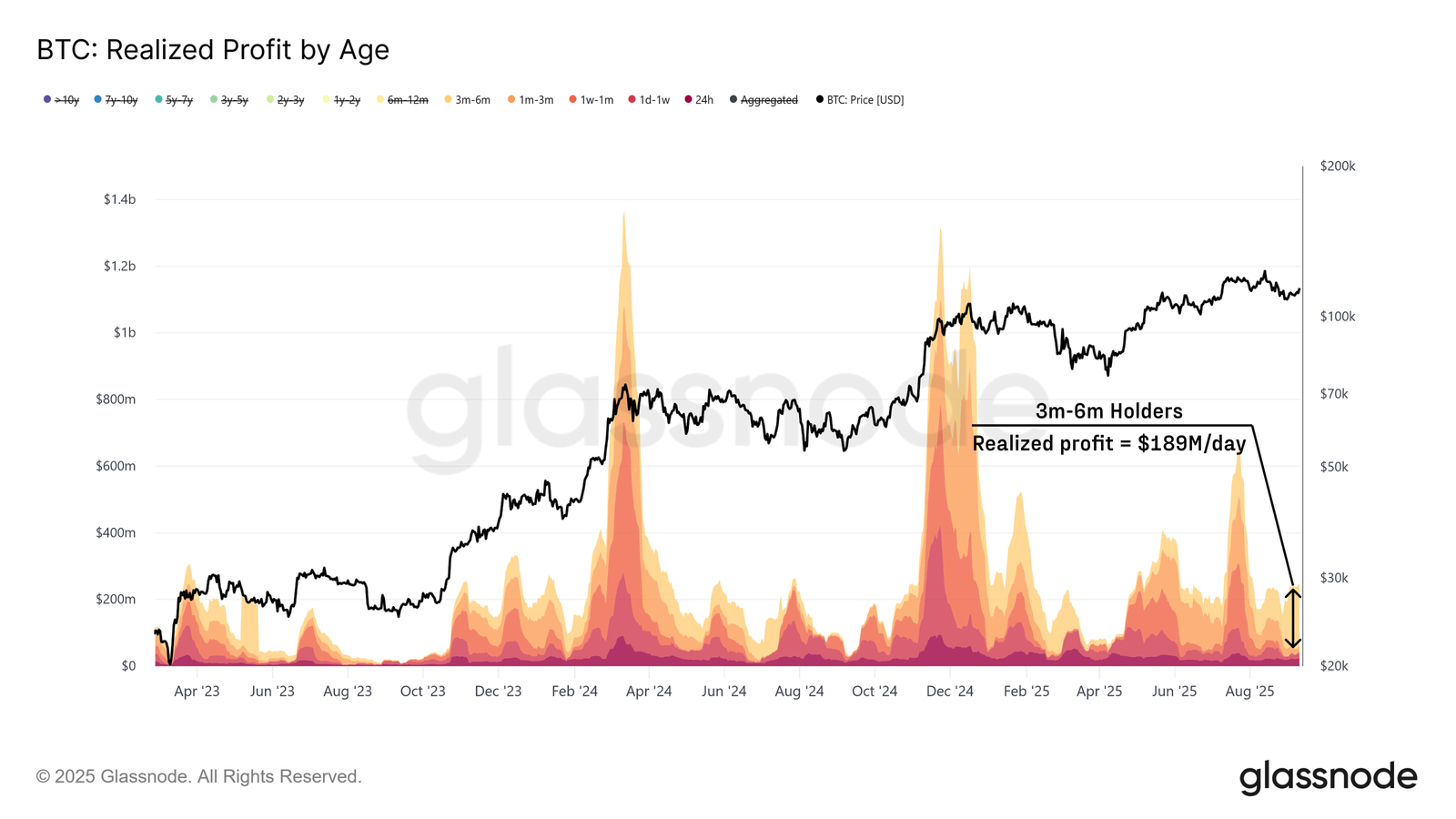Screen dimensions: 1456x819
Task: Click the glassnode logo bottom right
Action: click(x=1328, y=778)
